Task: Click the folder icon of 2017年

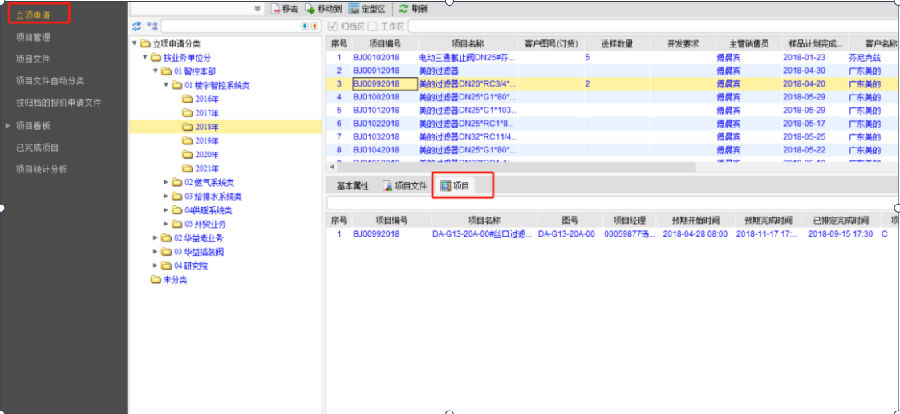Action: (x=187, y=113)
